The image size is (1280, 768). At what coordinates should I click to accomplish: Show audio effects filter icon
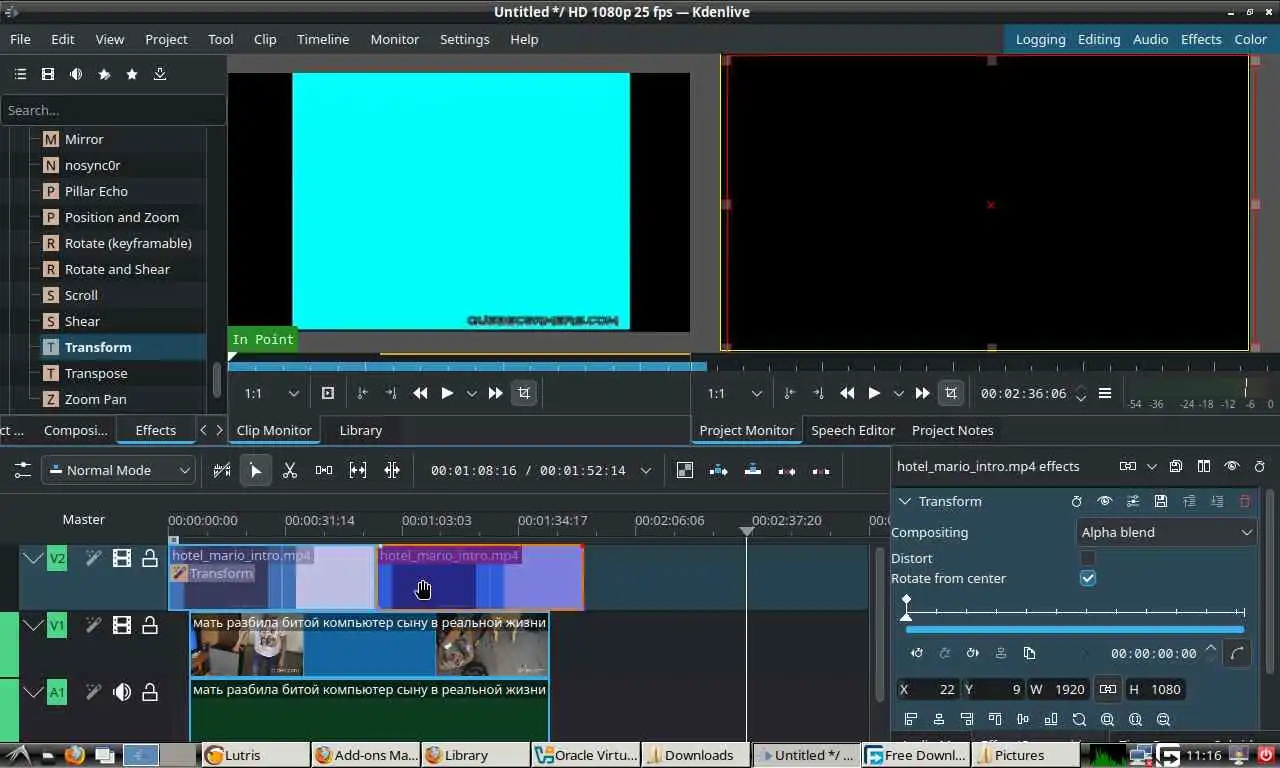(76, 74)
